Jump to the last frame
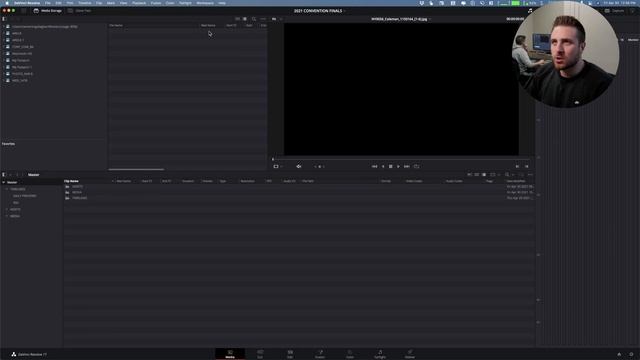Screen dimensions: 640x360 coord(407,167)
